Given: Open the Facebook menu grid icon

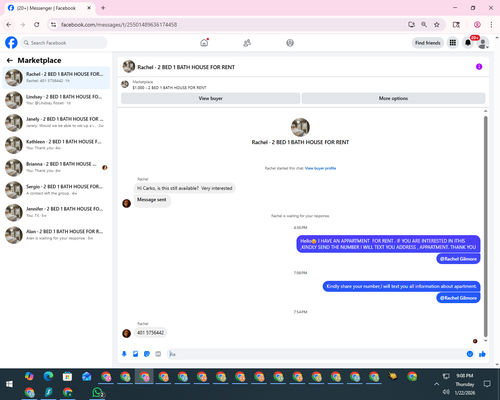Looking at the screenshot, I should 452,43.
